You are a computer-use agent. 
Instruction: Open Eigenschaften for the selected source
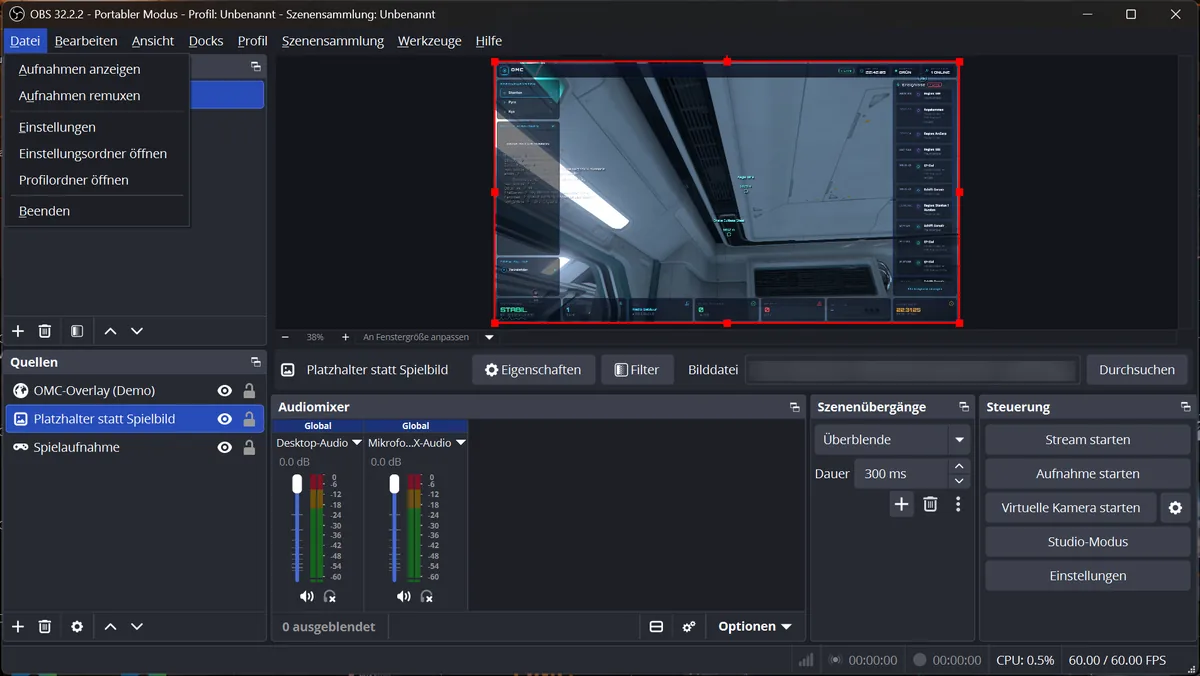(x=533, y=370)
